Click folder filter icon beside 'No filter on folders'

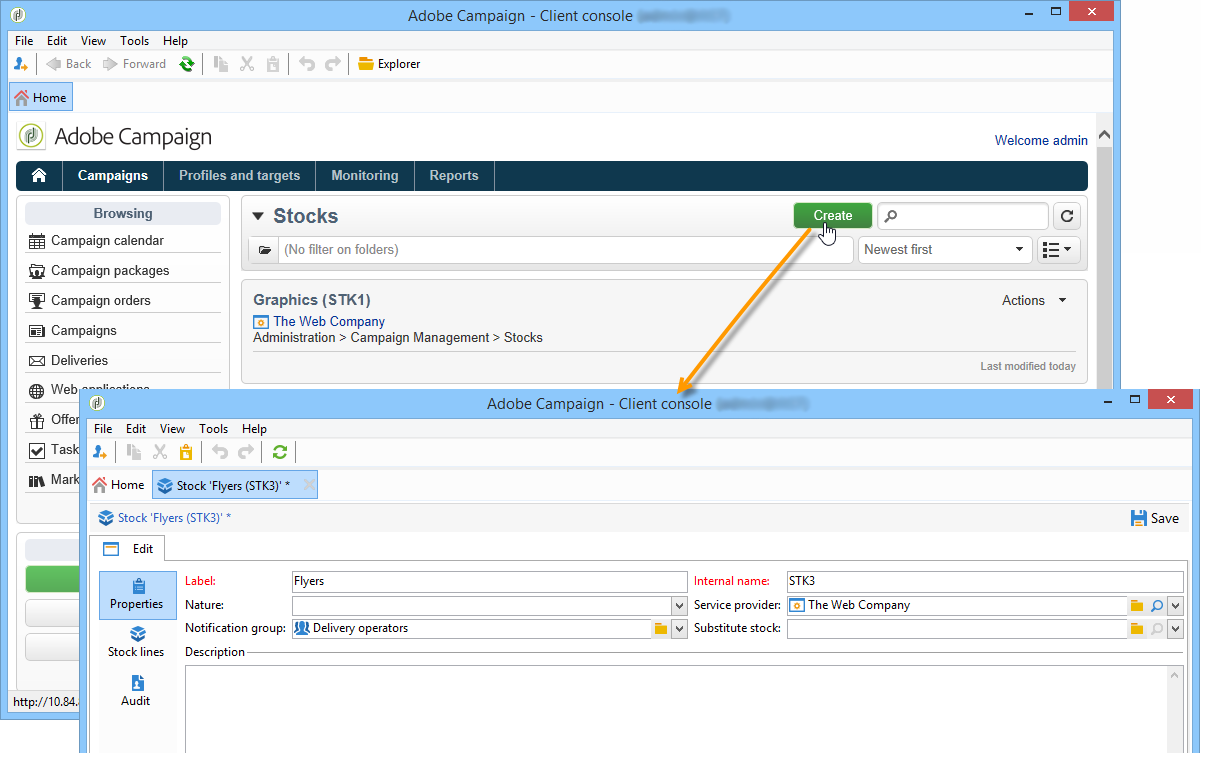click(x=264, y=250)
